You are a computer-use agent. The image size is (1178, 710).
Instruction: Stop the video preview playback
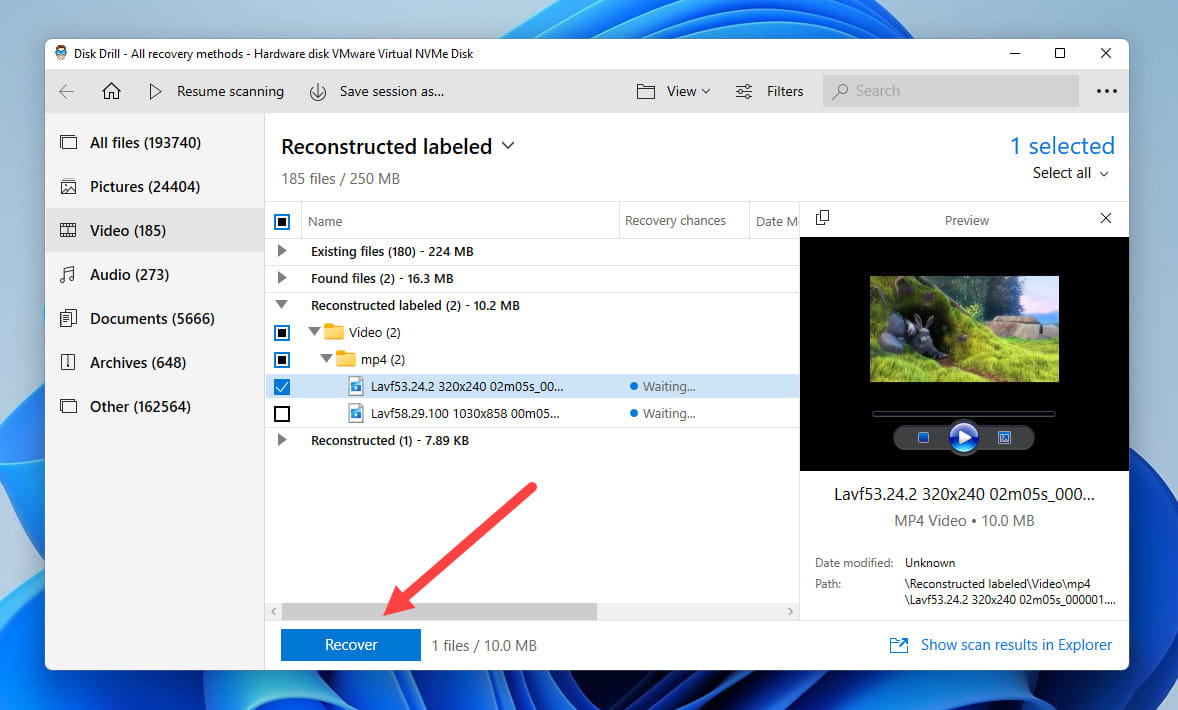tap(923, 437)
